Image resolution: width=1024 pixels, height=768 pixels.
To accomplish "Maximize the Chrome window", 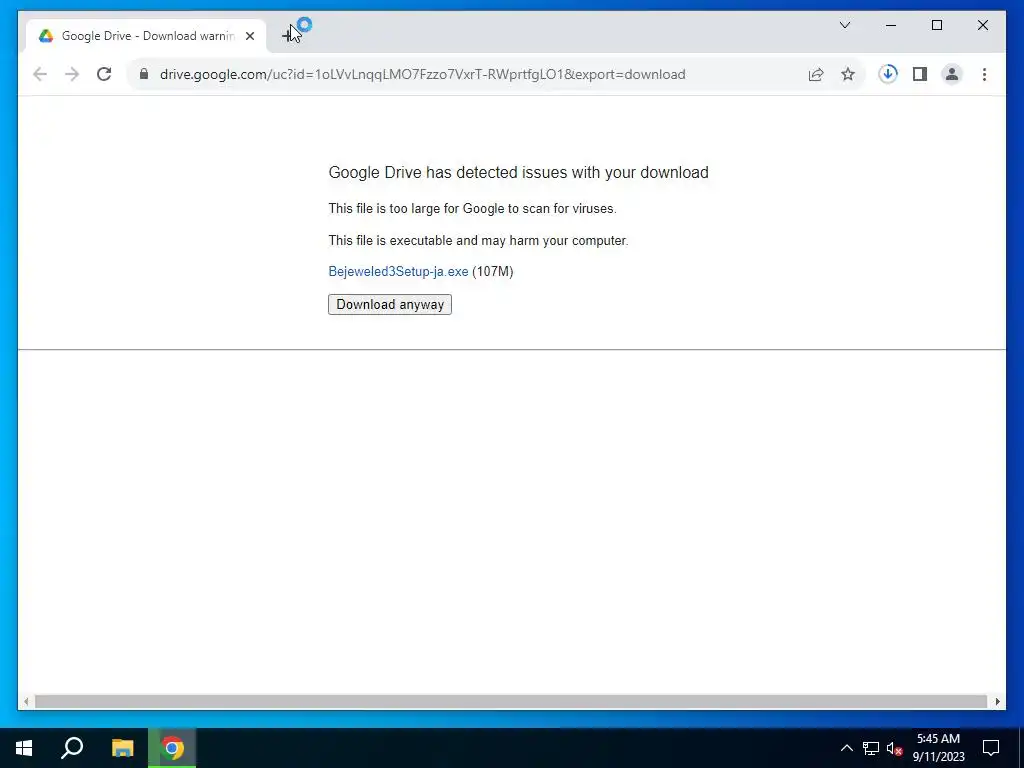I will [x=936, y=25].
